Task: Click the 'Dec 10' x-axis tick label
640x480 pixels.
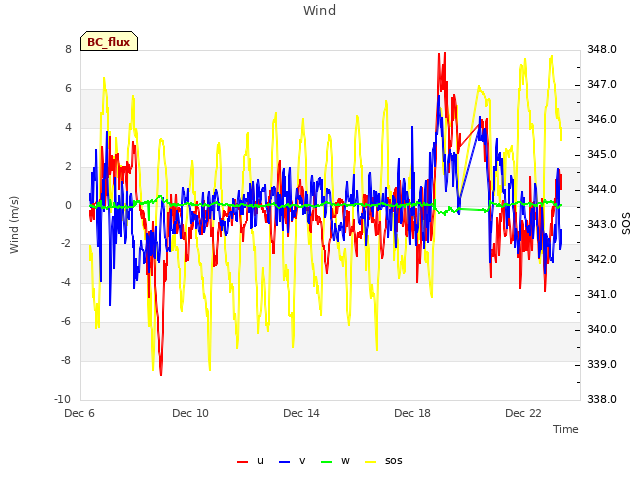Action: point(190,413)
